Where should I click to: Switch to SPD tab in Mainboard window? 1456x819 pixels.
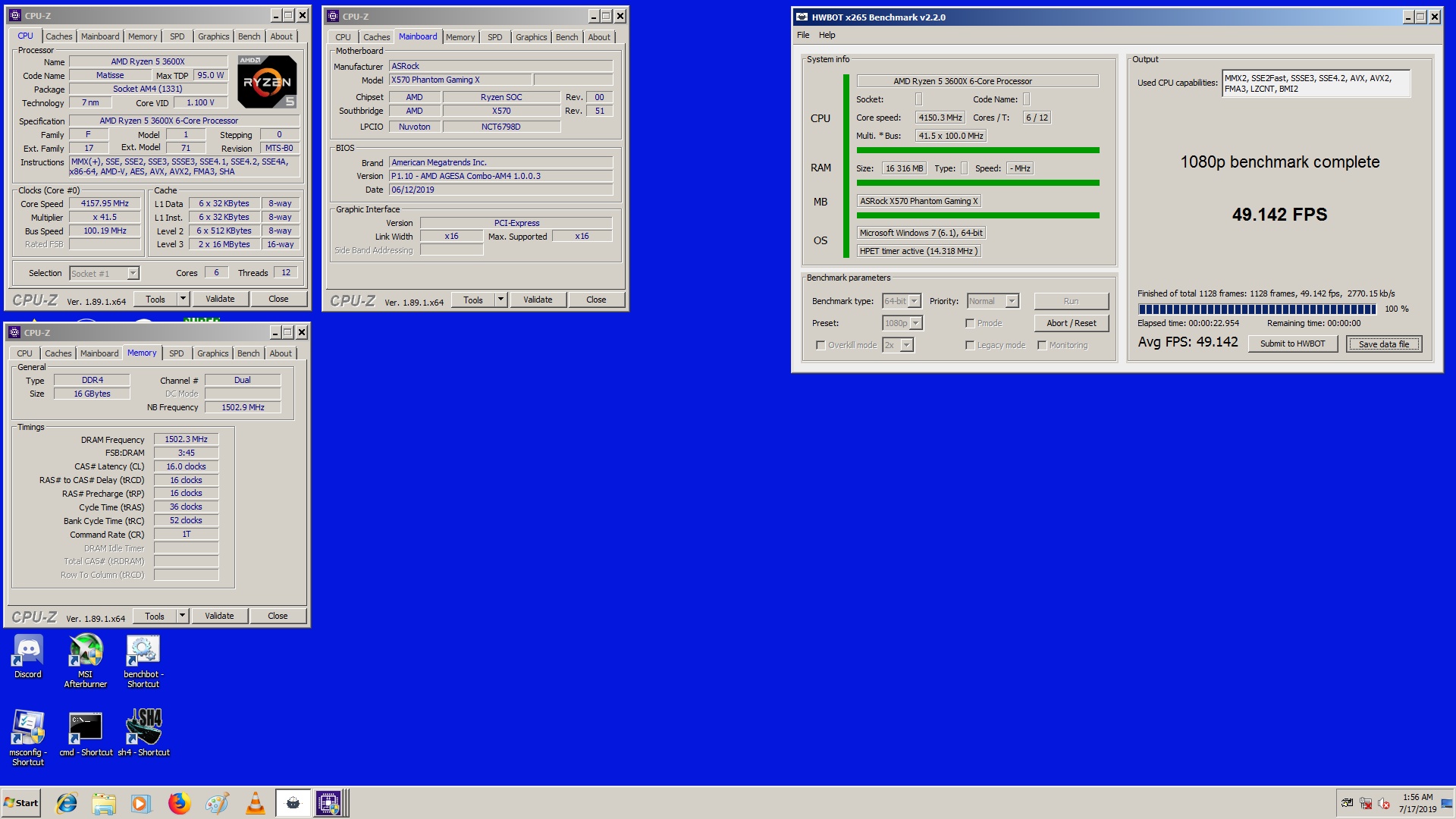coord(494,37)
